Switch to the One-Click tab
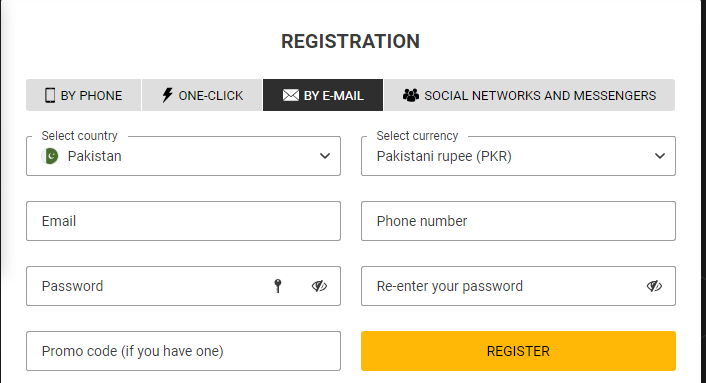The image size is (706, 383). [202, 95]
